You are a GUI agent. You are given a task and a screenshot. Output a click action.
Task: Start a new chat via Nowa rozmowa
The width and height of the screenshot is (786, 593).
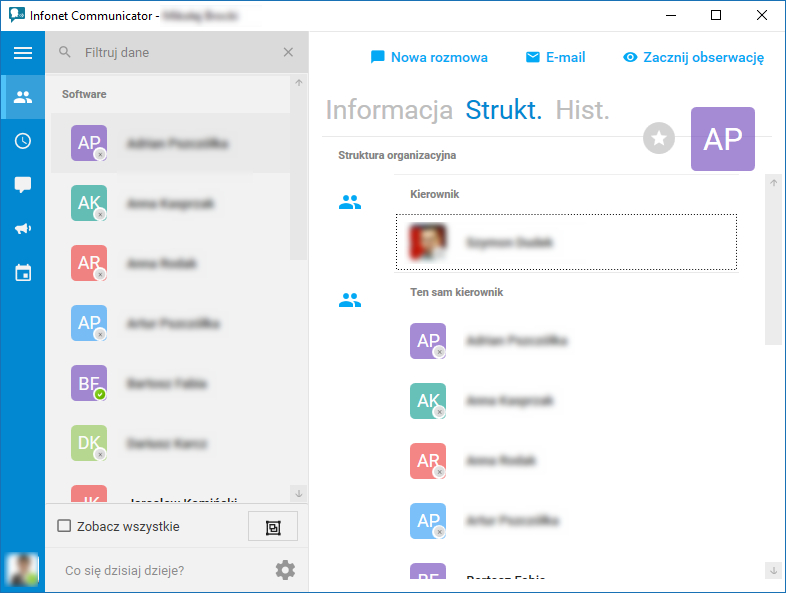pyautogui.click(x=429, y=57)
